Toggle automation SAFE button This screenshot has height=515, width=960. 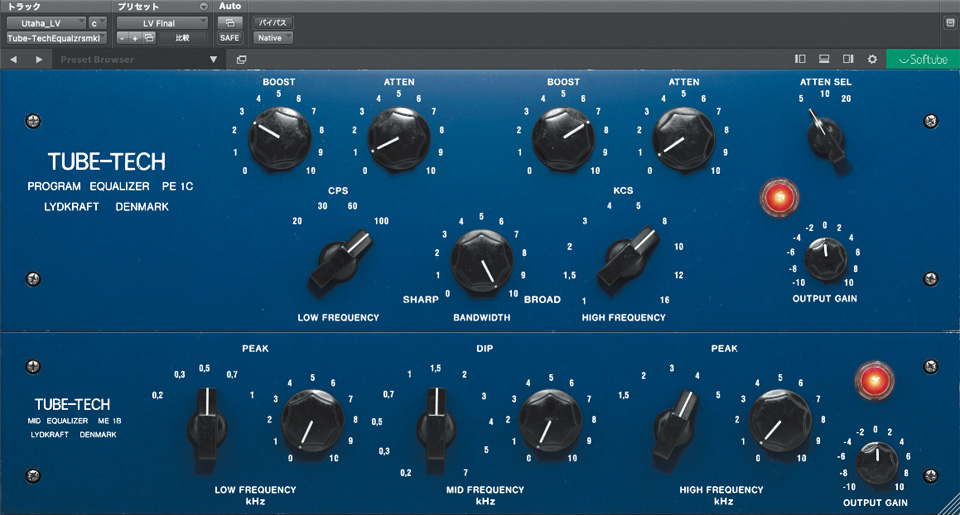pos(230,38)
